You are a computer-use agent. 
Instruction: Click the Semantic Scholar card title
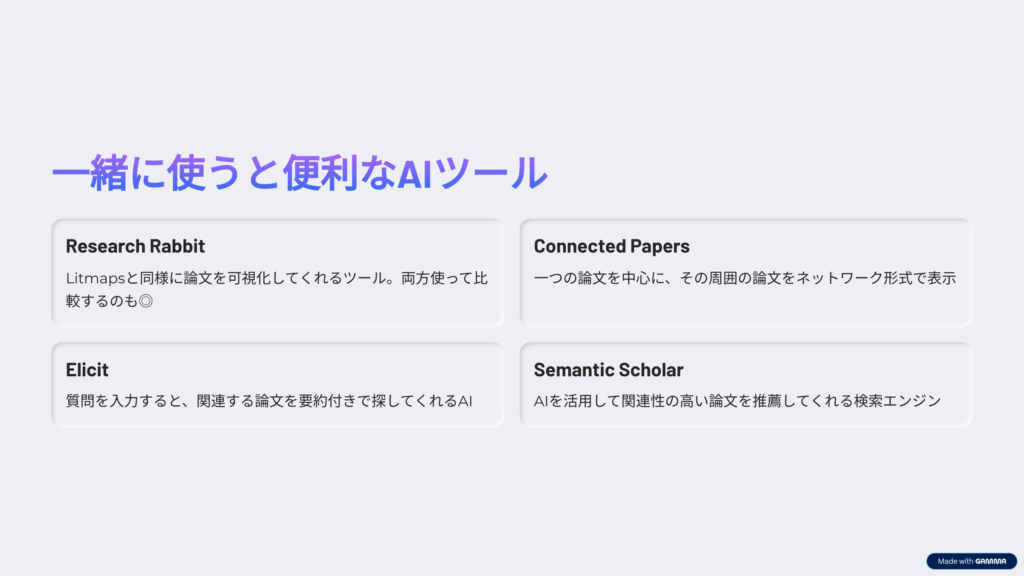click(608, 370)
